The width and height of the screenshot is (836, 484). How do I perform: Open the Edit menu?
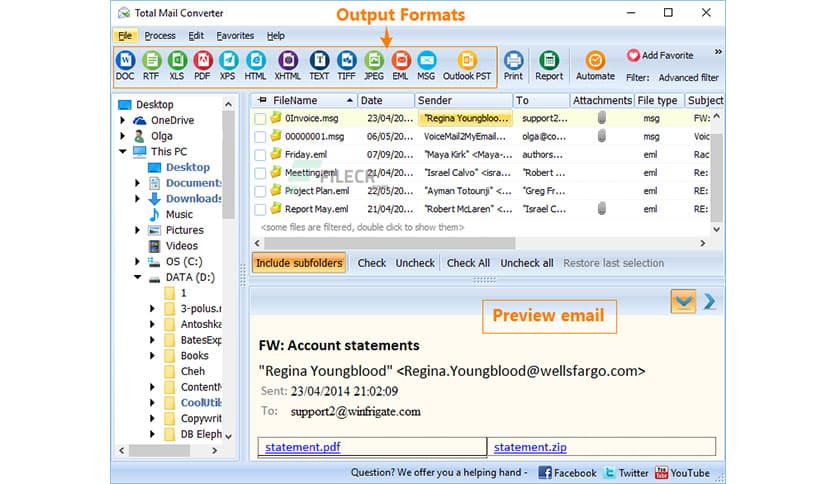[196, 36]
